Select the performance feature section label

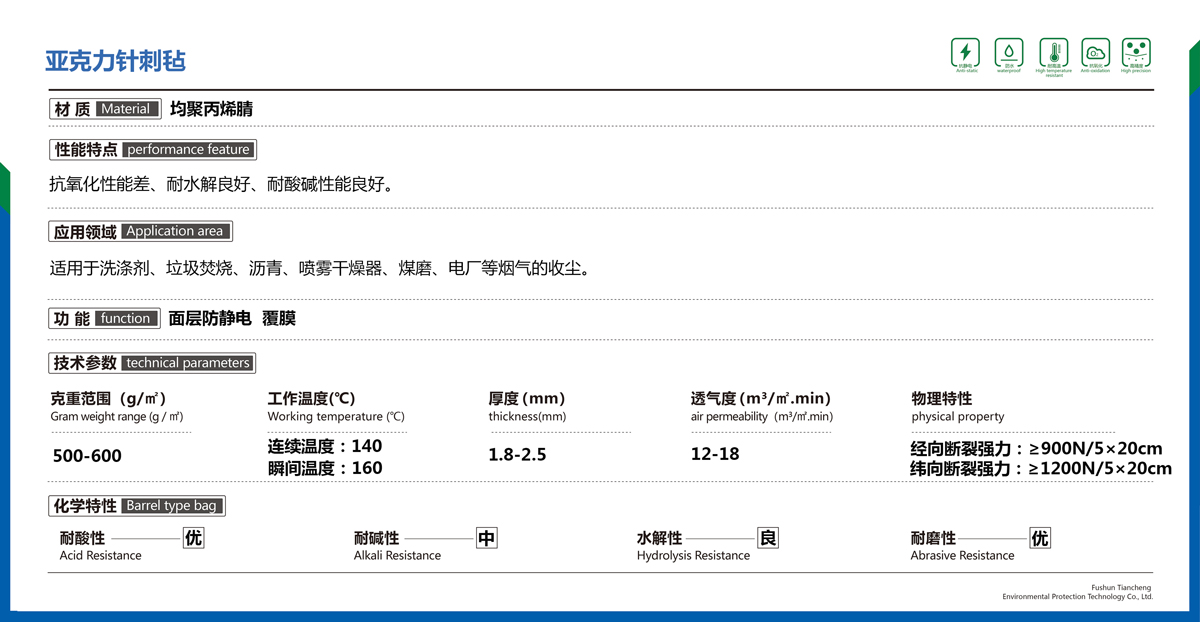coord(153,150)
